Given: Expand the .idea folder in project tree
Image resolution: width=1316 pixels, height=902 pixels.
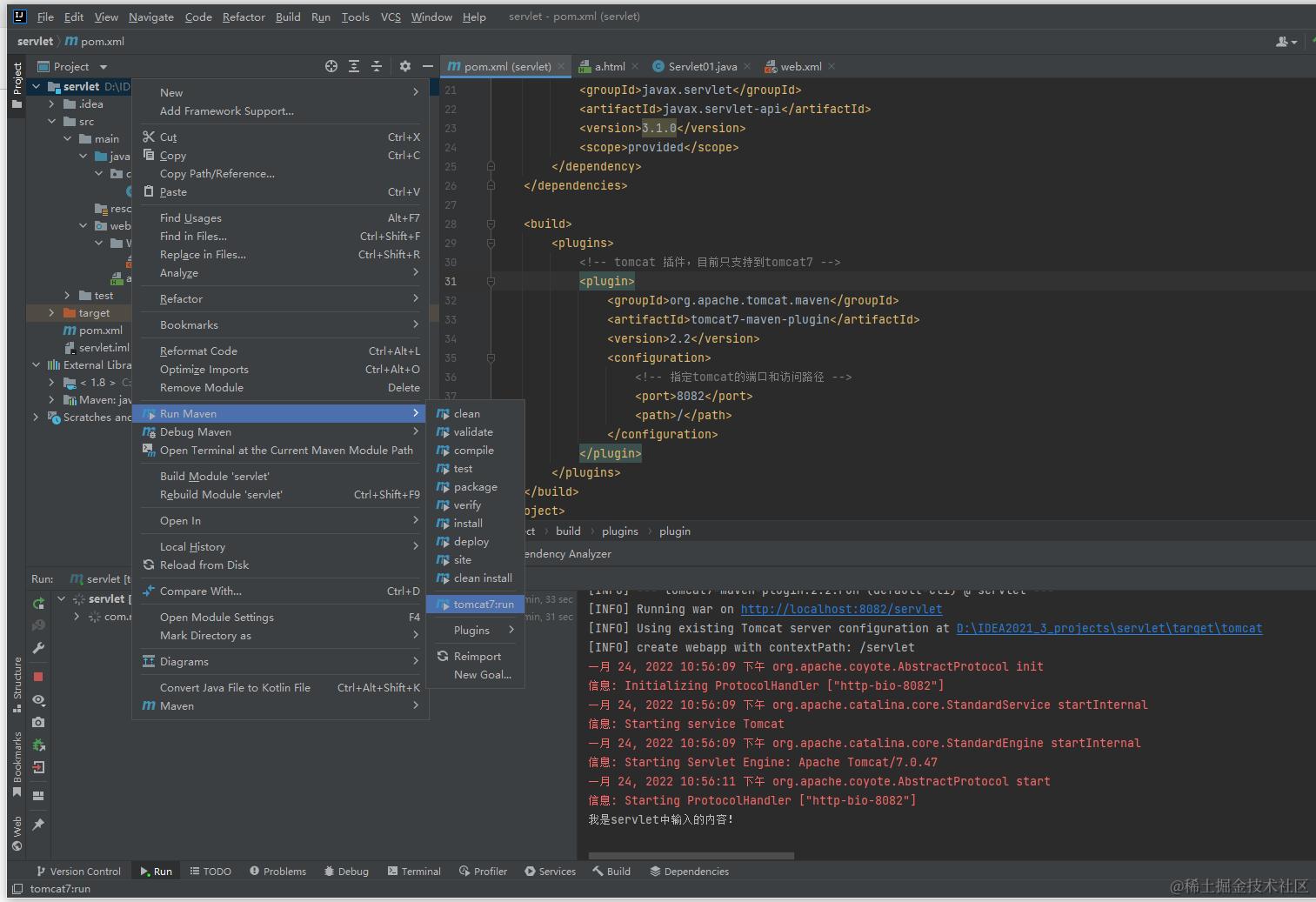Looking at the screenshot, I should 51,104.
